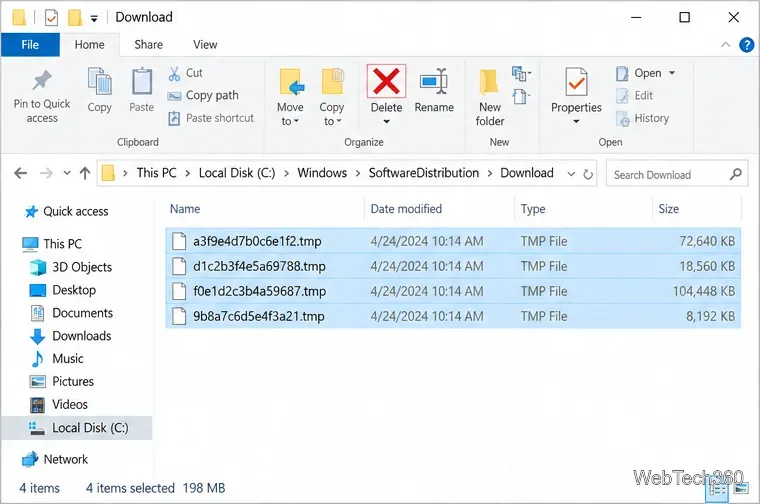The width and height of the screenshot is (760, 504).
Task: Collapse the ribbon with the chevron
Action: [x=726, y=45]
